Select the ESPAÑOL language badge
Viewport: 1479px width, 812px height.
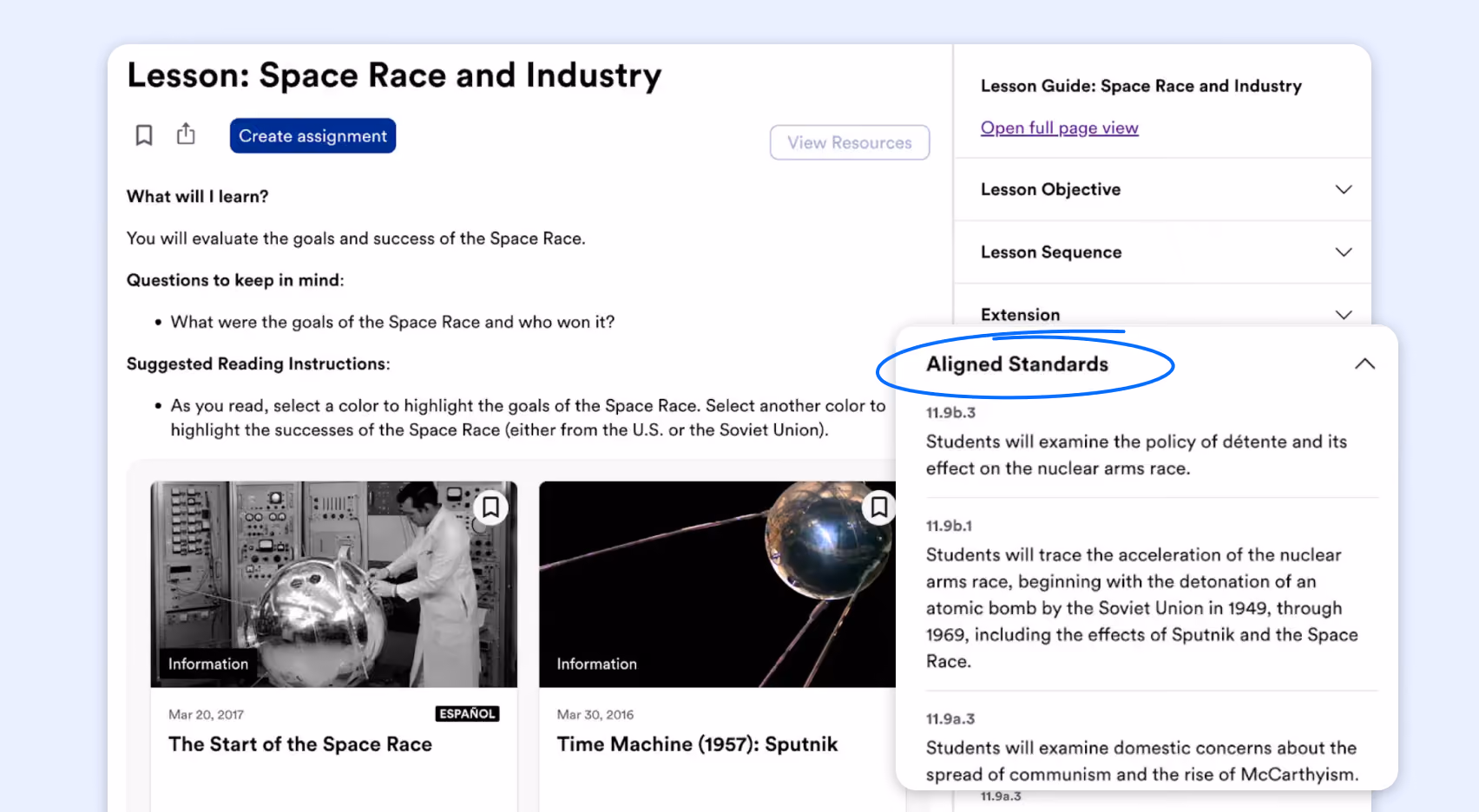(x=467, y=713)
